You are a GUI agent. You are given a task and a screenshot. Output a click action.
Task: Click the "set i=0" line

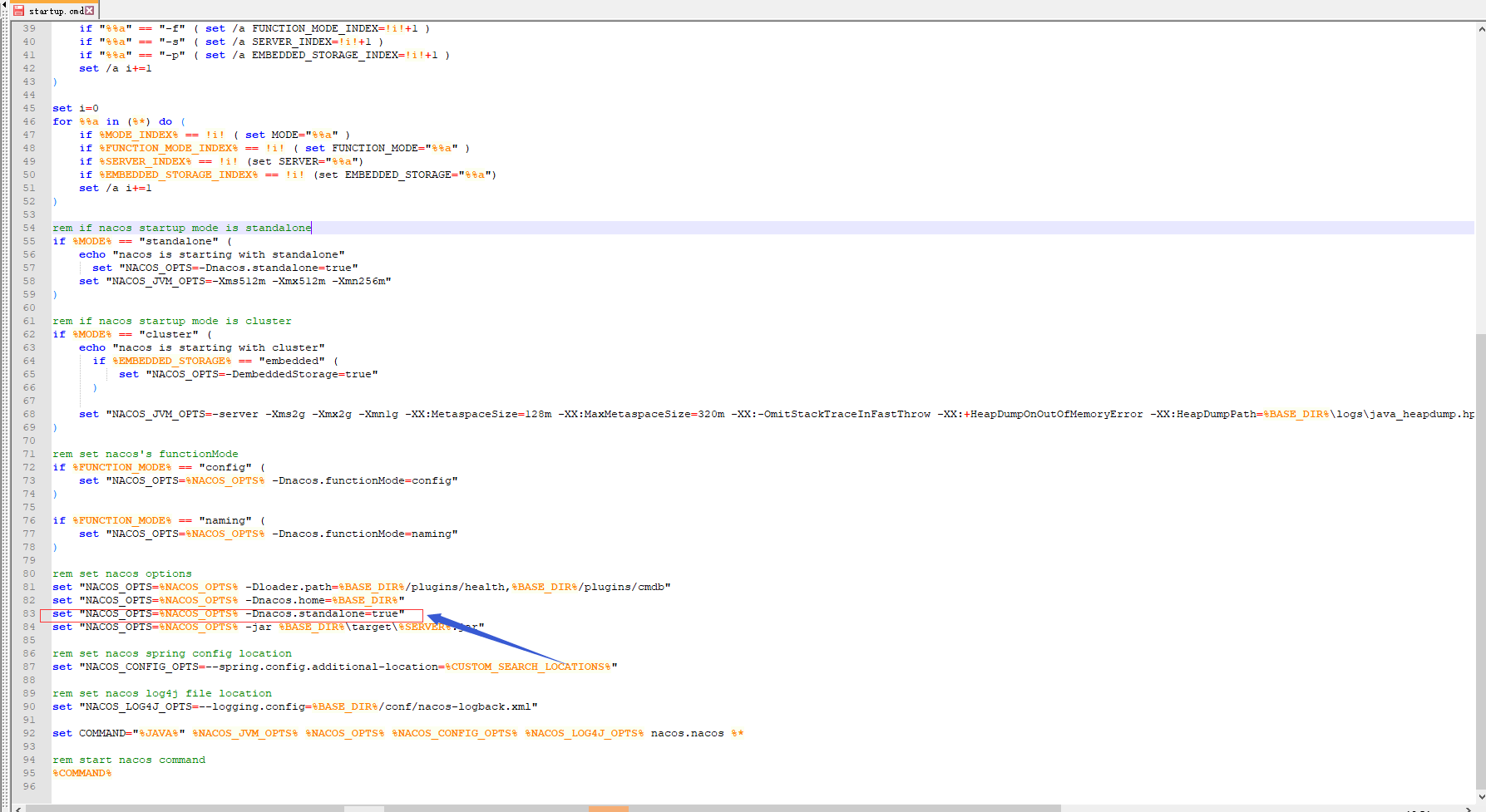76,108
